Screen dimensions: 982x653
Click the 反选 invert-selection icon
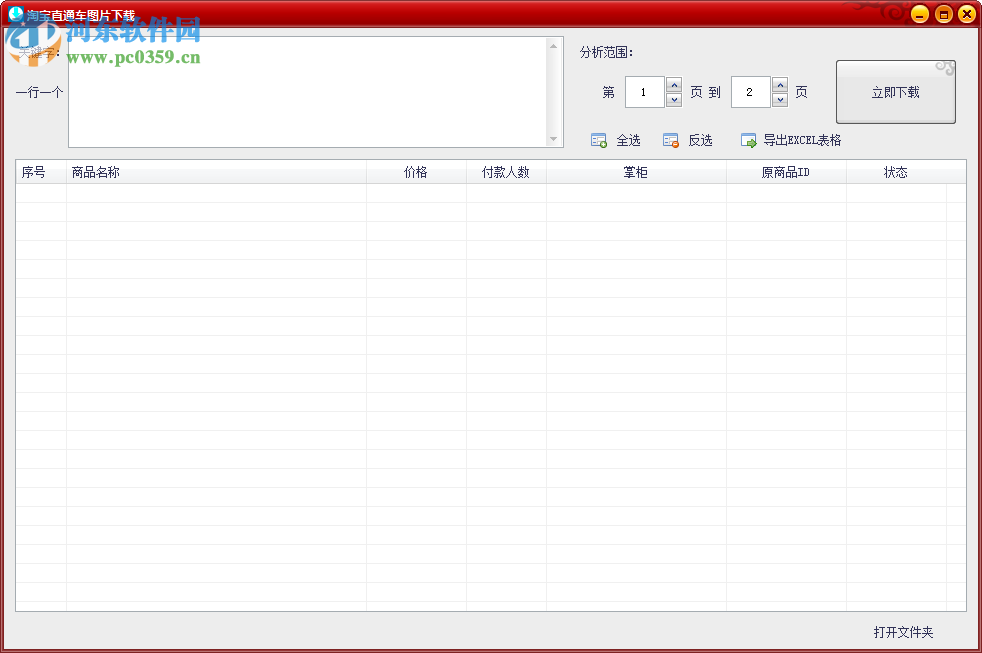[x=671, y=140]
